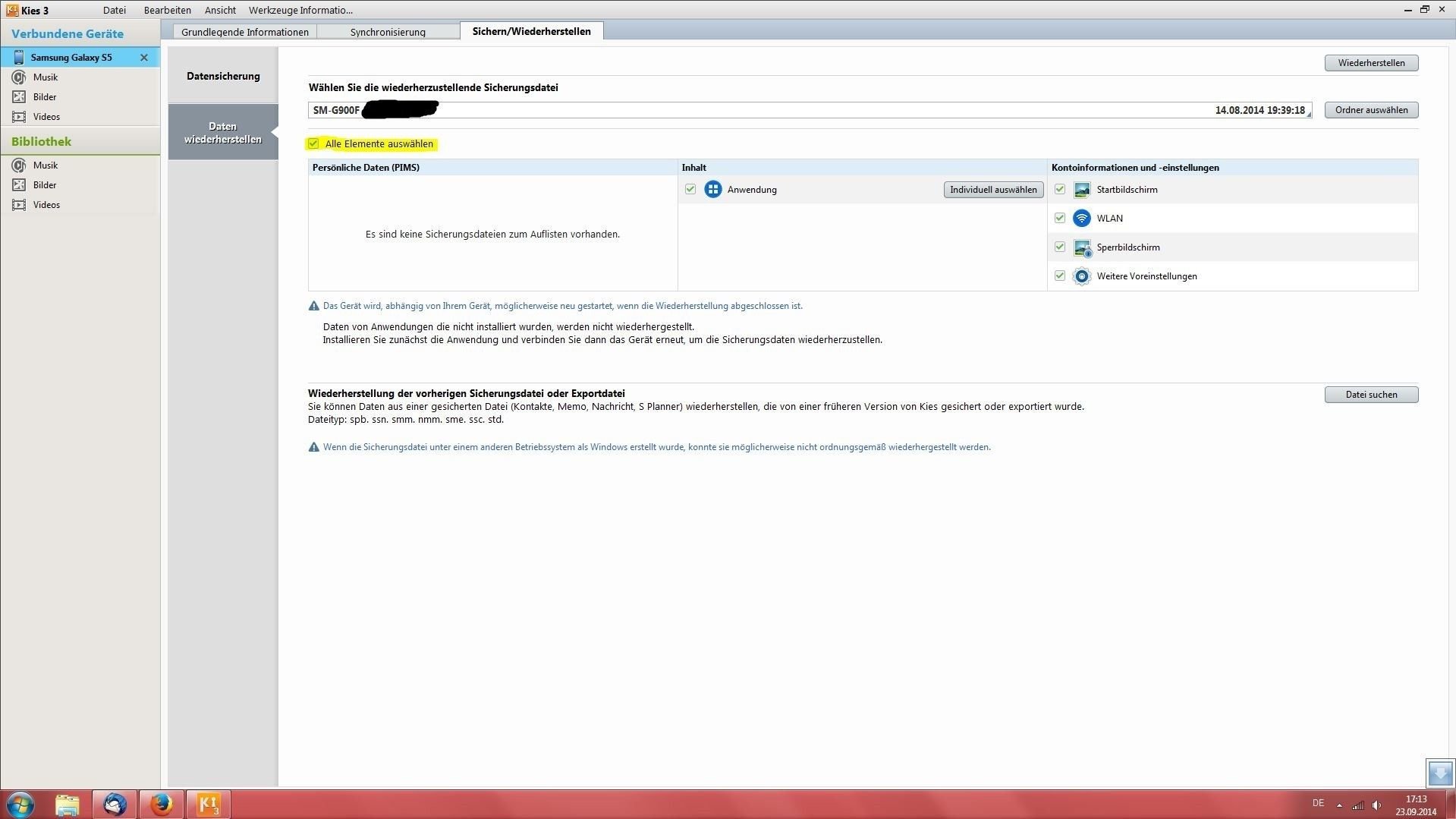Open Bilder under Verbundene Geräte

pyautogui.click(x=45, y=97)
